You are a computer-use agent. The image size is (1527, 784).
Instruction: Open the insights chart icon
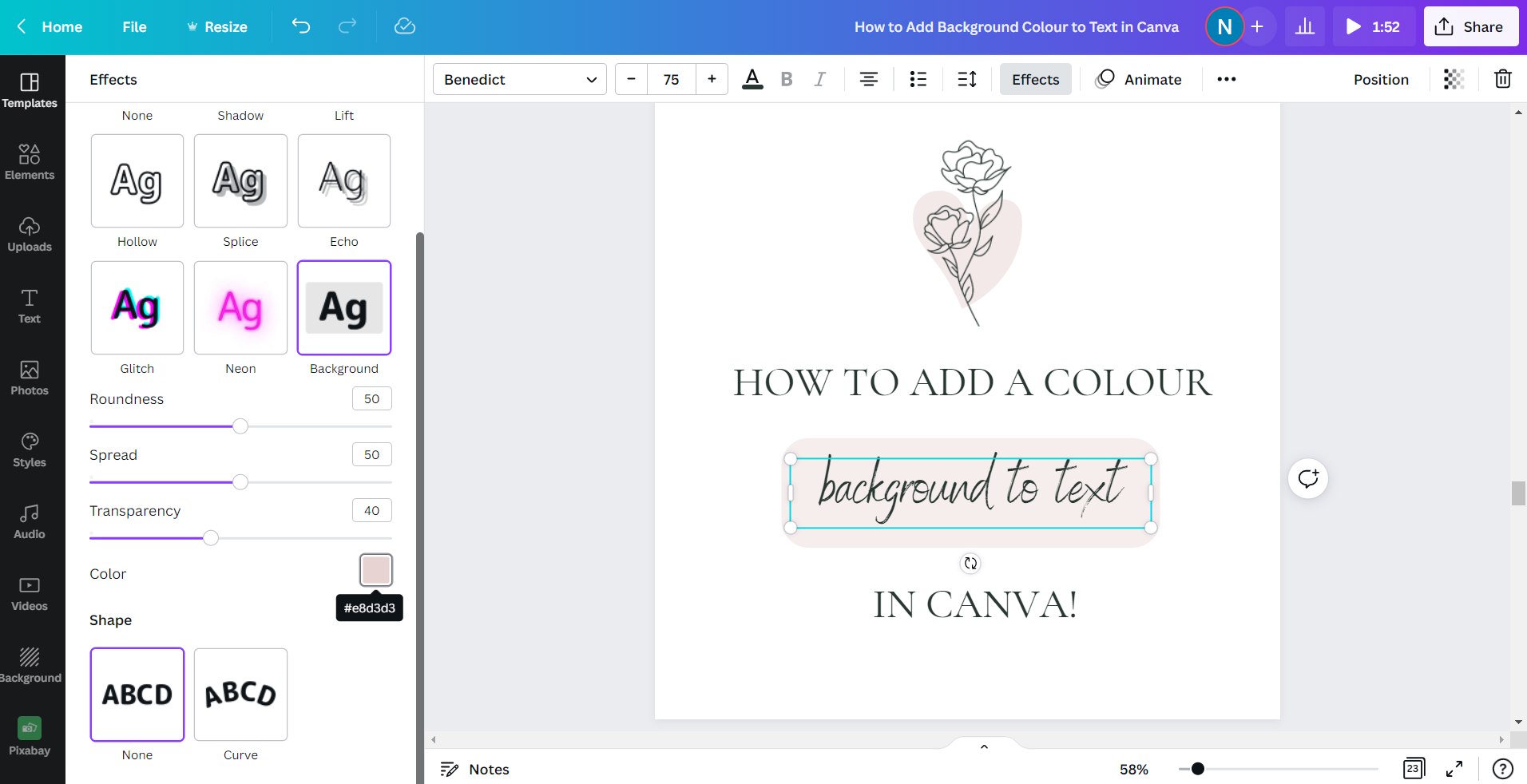[x=1305, y=26]
